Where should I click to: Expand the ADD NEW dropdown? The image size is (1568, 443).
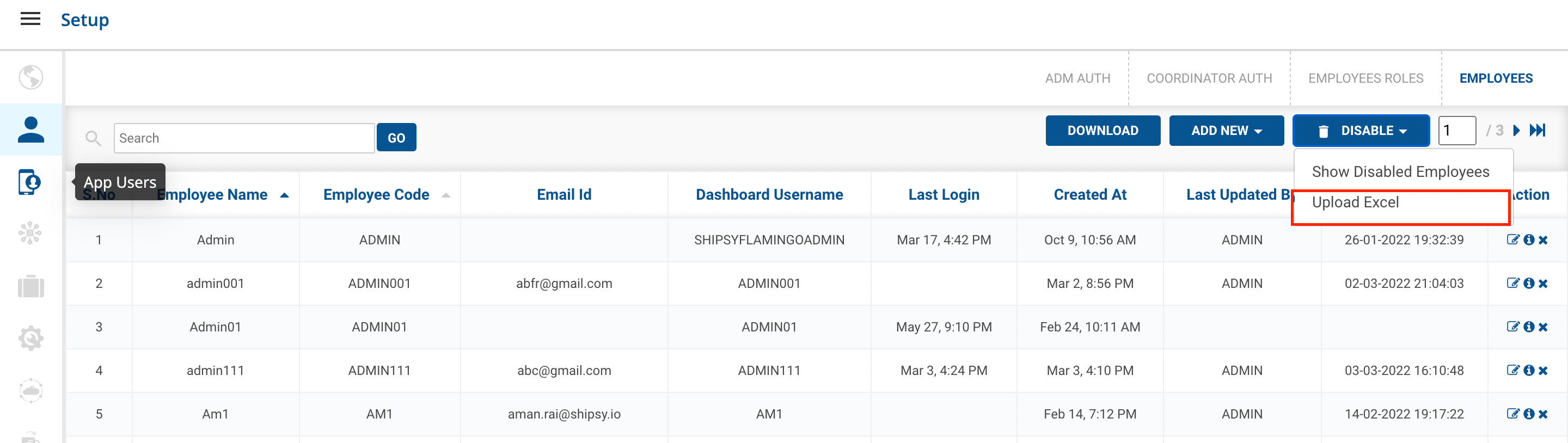tap(1226, 131)
